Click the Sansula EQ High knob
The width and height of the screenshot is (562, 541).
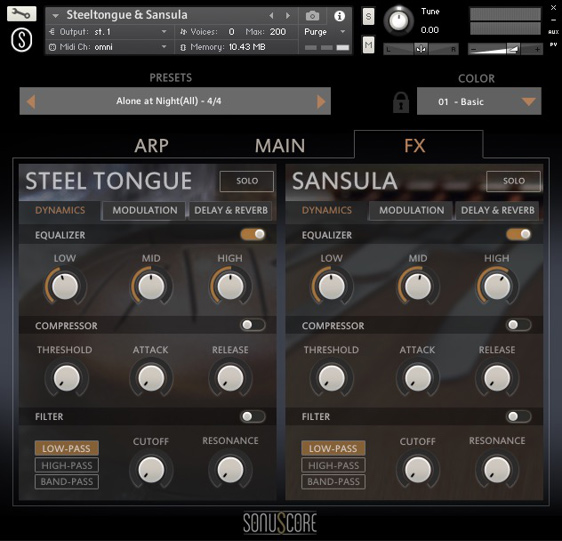[497, 286]
